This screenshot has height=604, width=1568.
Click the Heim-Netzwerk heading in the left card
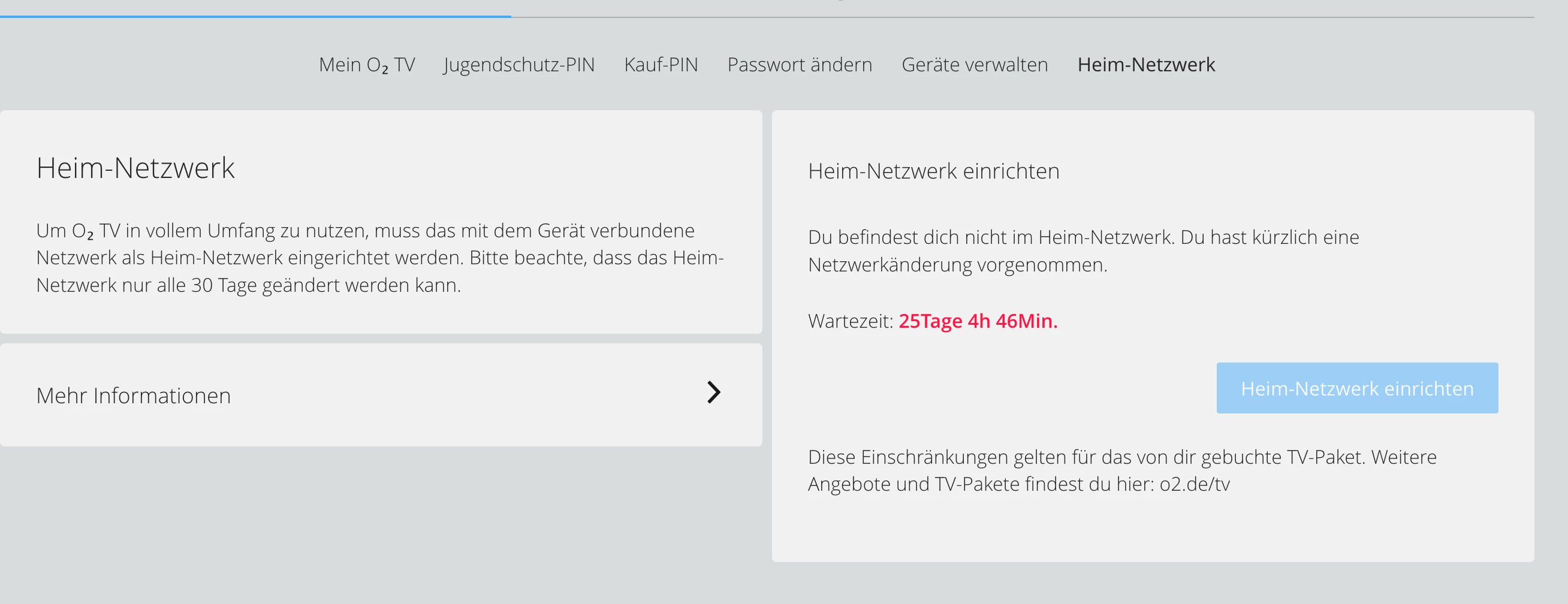pyautogui.click(x=135, y=168)
